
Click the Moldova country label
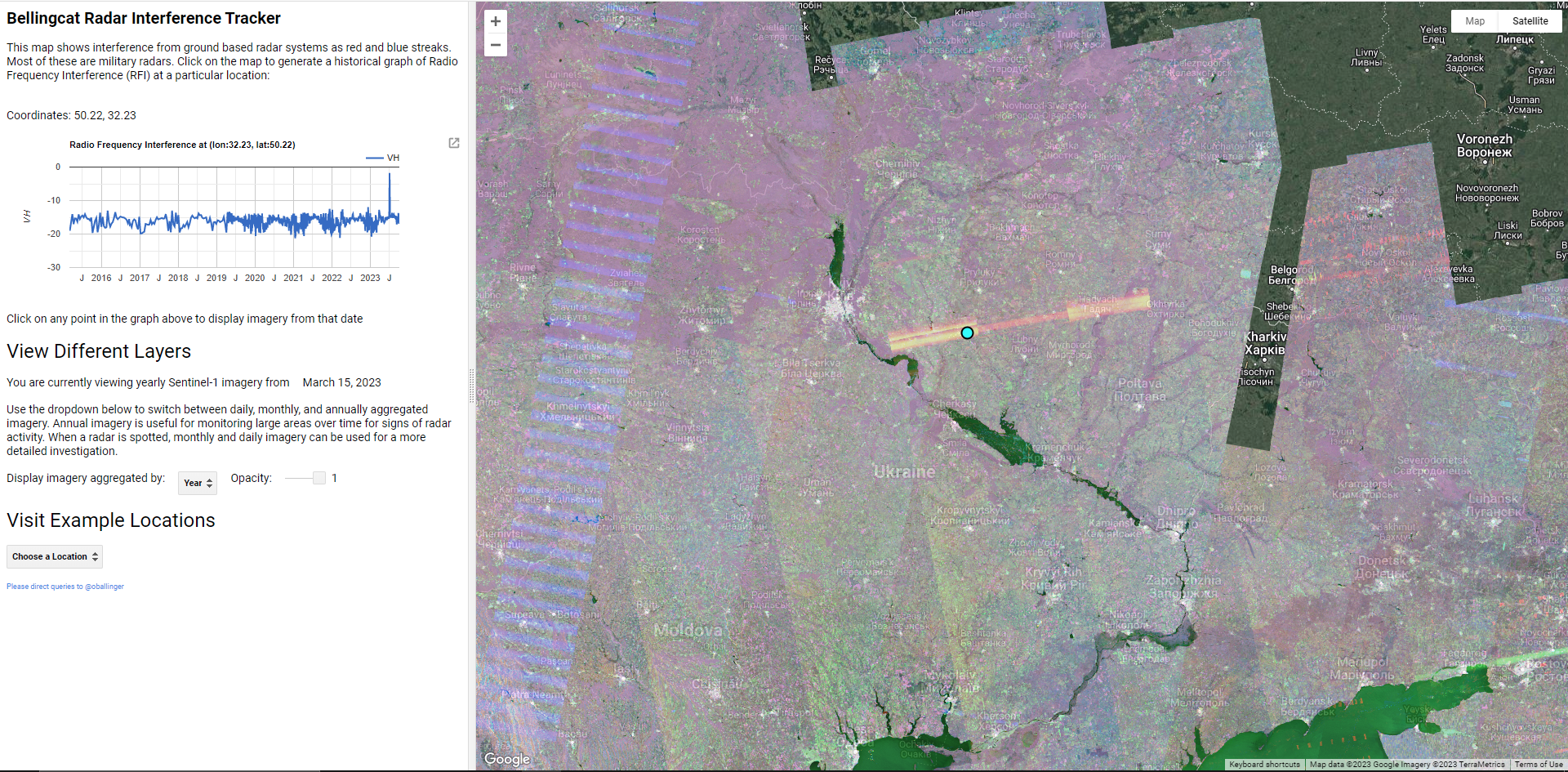point(688,631)
